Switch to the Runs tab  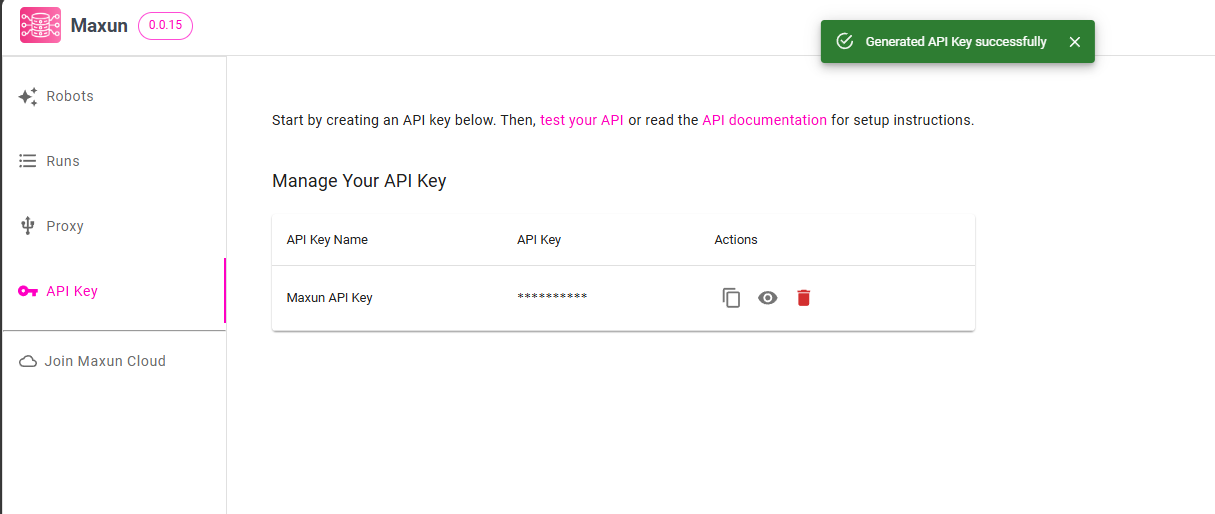(114, 161)
